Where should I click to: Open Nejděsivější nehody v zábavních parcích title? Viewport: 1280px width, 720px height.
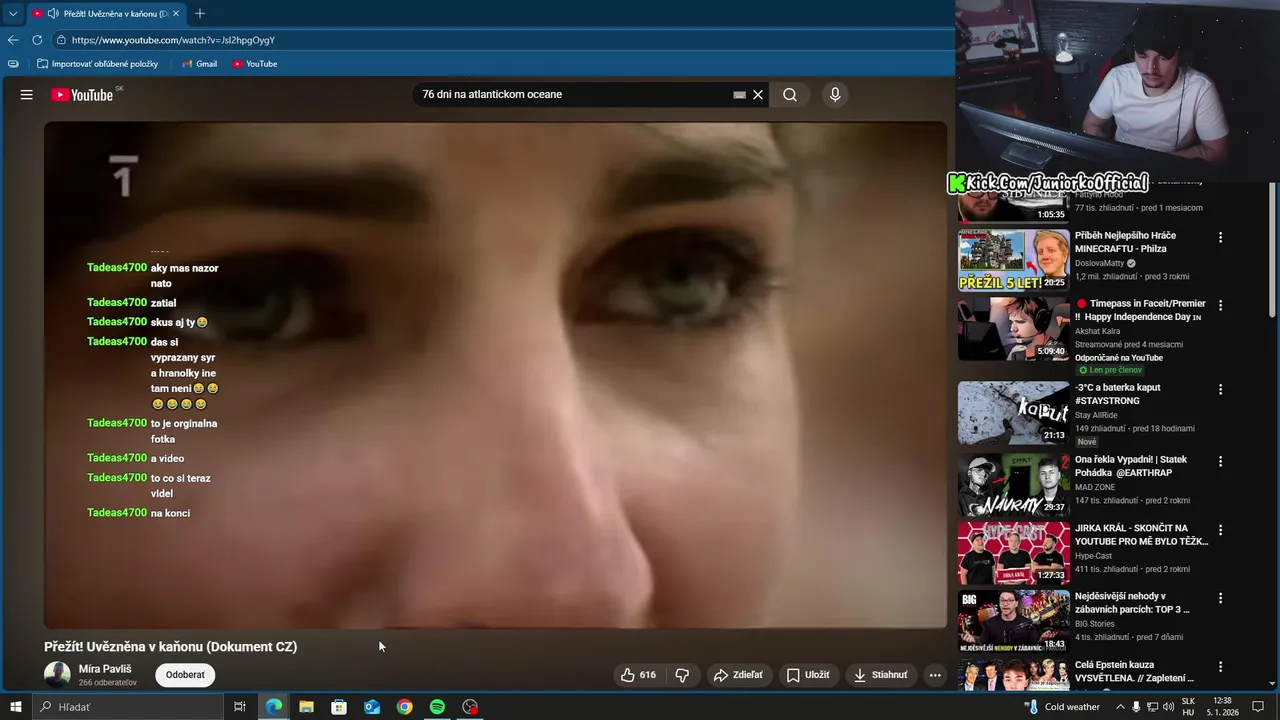coord(1132,603)
